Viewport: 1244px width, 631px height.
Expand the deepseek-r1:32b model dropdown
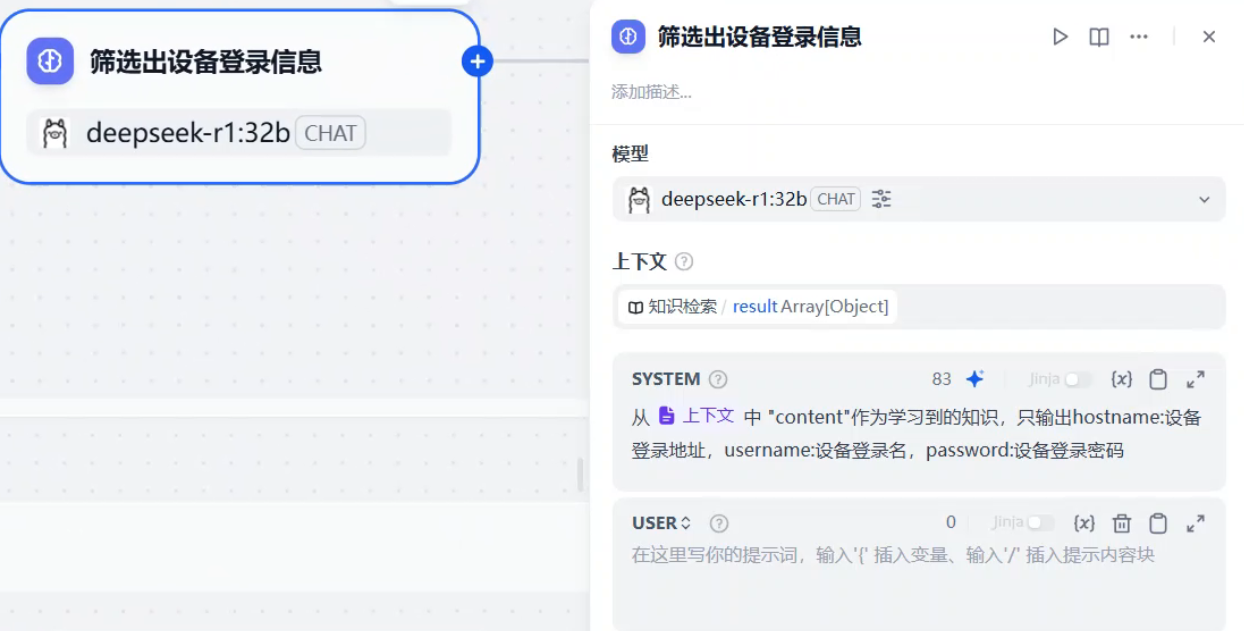point(918,199)
